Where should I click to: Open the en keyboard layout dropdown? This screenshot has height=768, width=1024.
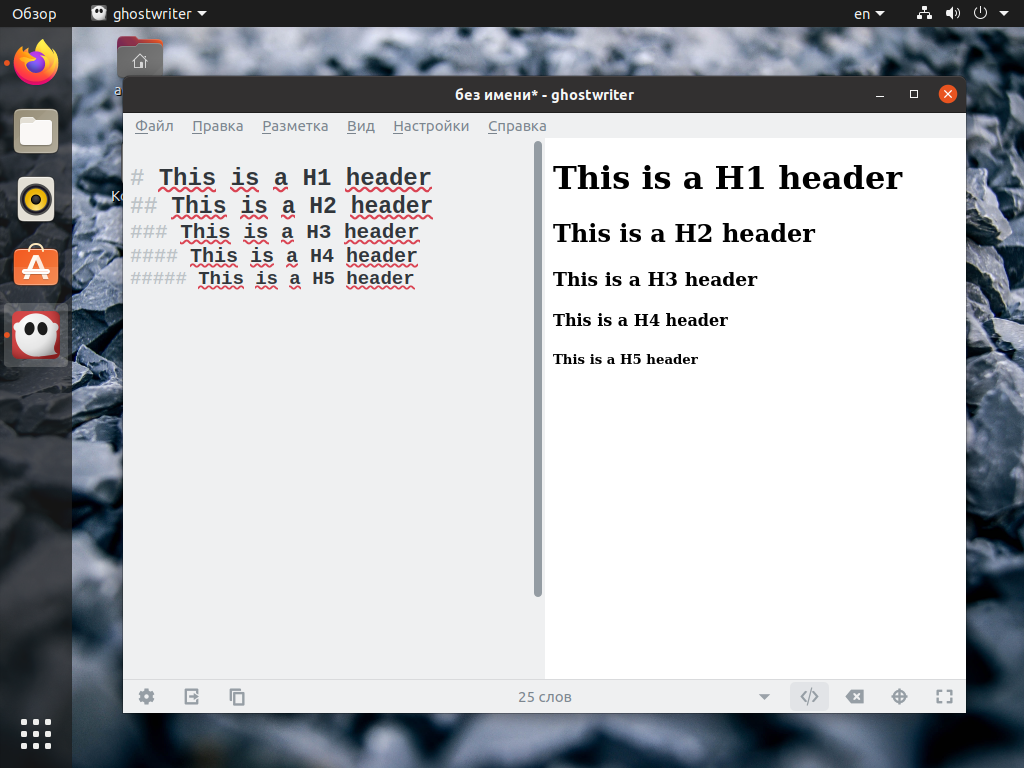[x=869, y=14]
